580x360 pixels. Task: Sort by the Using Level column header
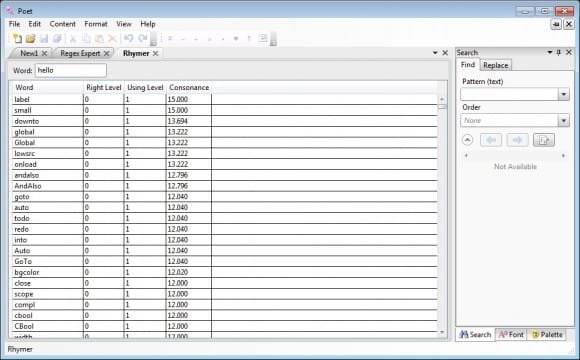pos(145,88)
